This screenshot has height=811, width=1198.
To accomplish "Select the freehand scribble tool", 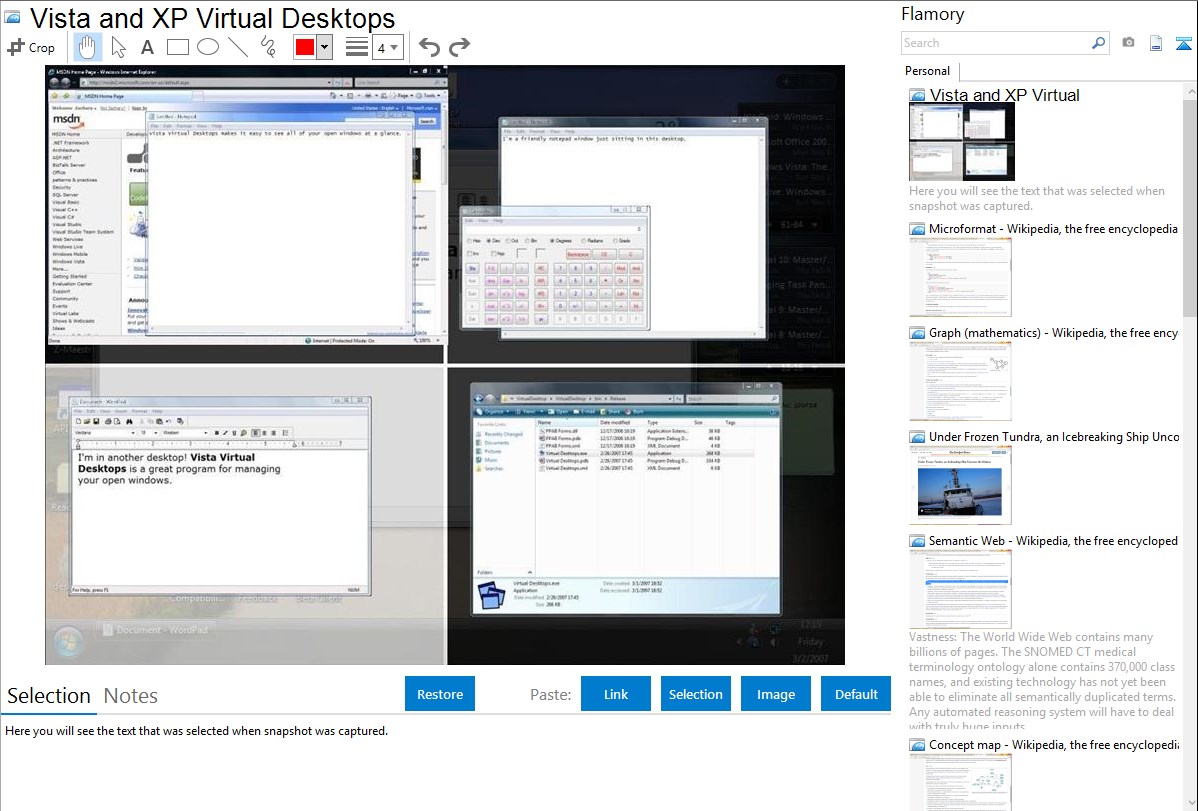I will (267, 47).
